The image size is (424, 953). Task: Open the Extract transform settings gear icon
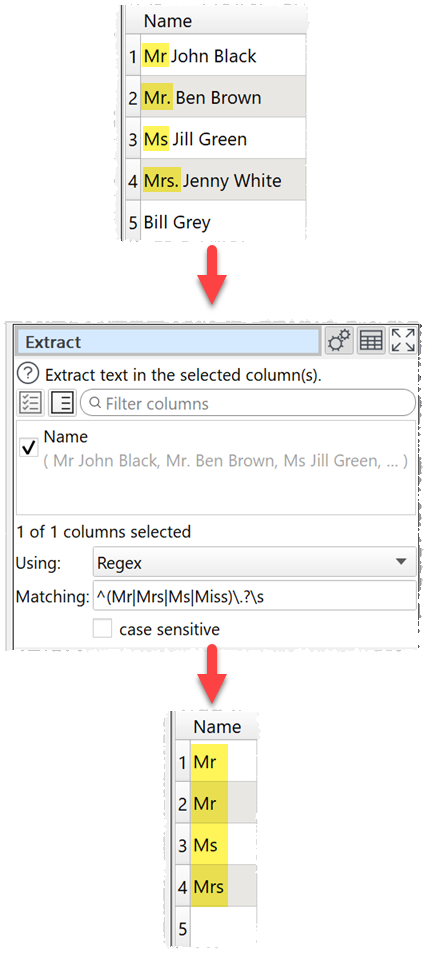340,342
